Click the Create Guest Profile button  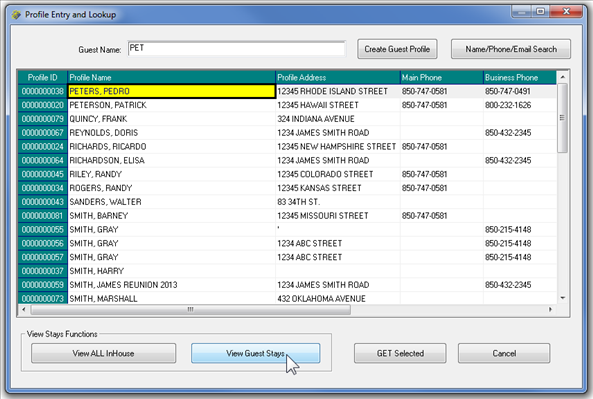397,49
